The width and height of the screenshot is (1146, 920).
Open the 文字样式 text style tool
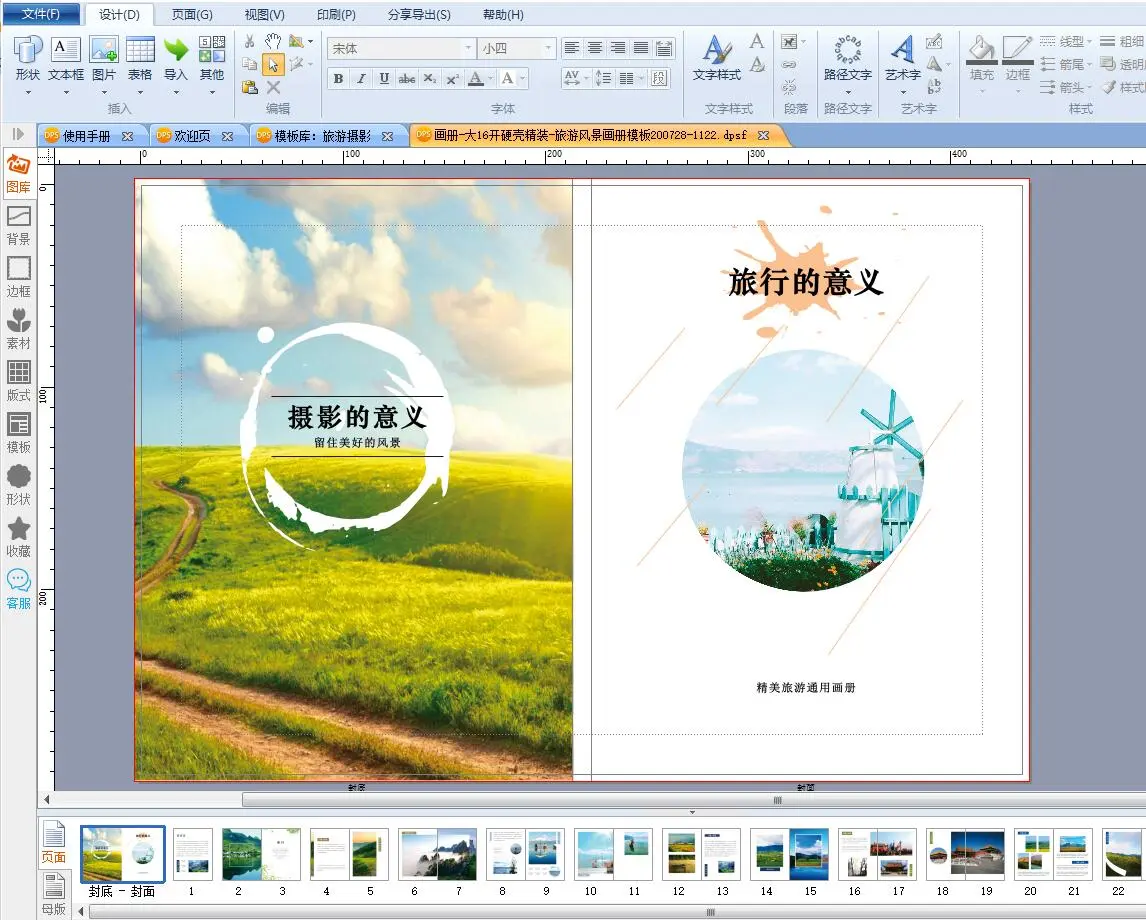tap(716, 58)
